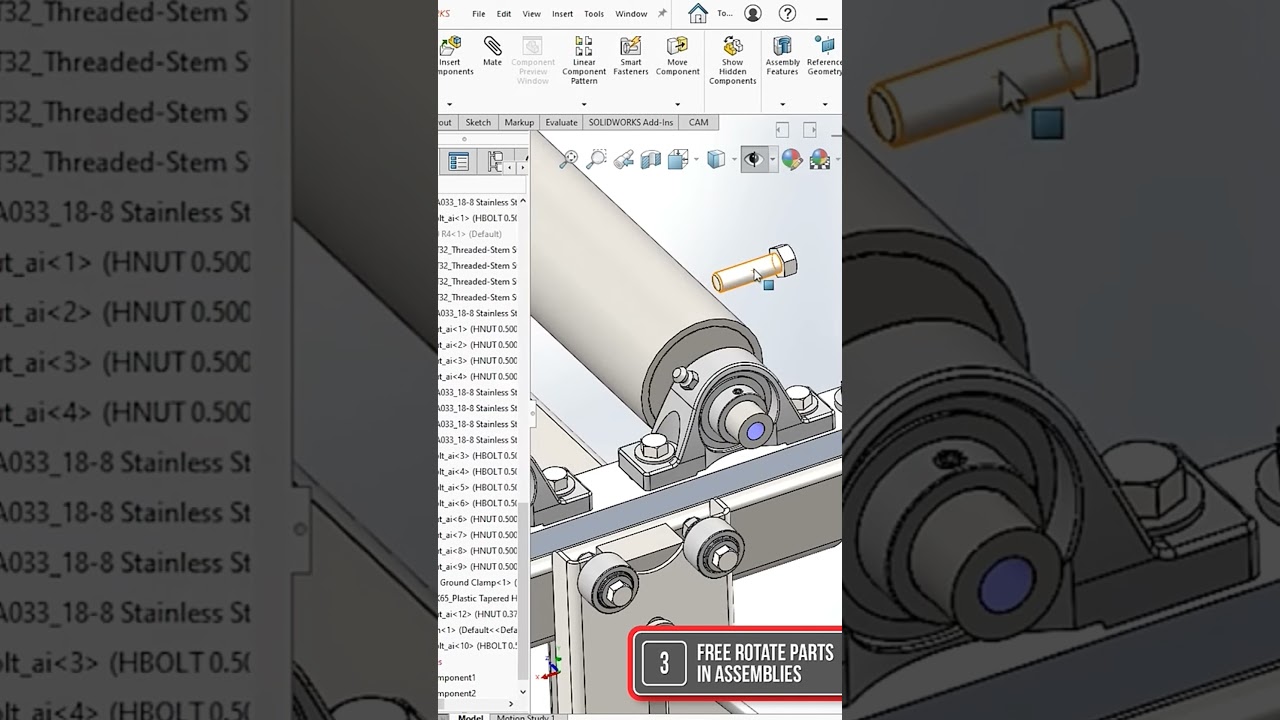Open the File menu

pyautogui.click(x=478, y=14)
